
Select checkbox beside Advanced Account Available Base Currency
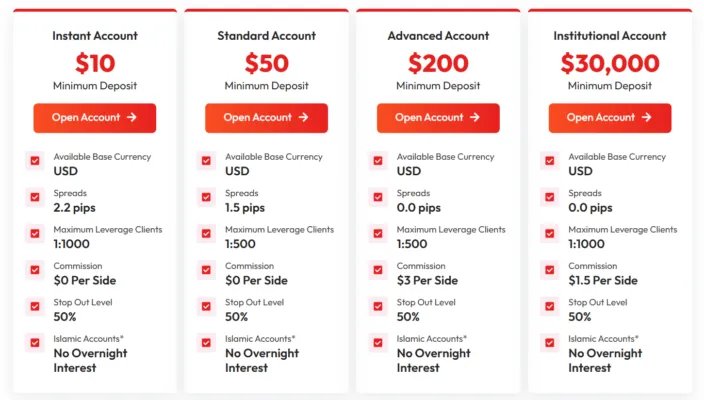[x=378, y=160]
